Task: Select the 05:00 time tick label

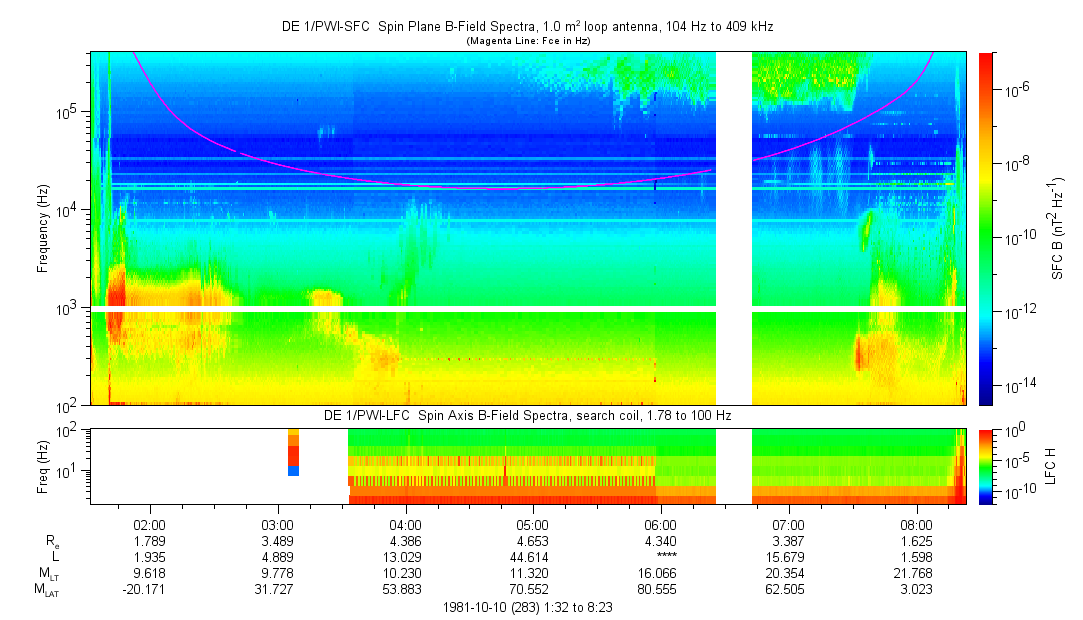Action: click(532, 524)
